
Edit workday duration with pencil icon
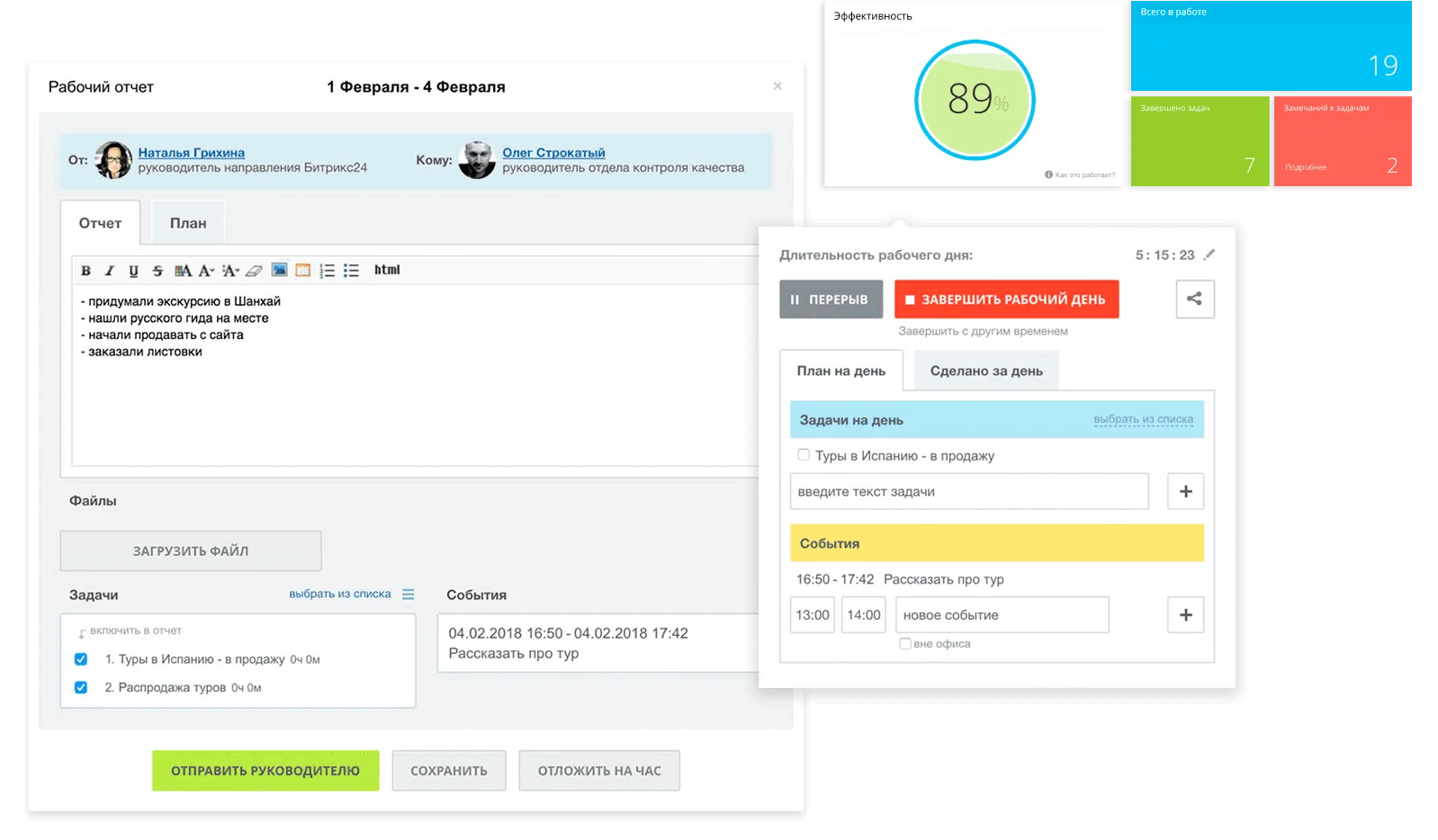1209,255
